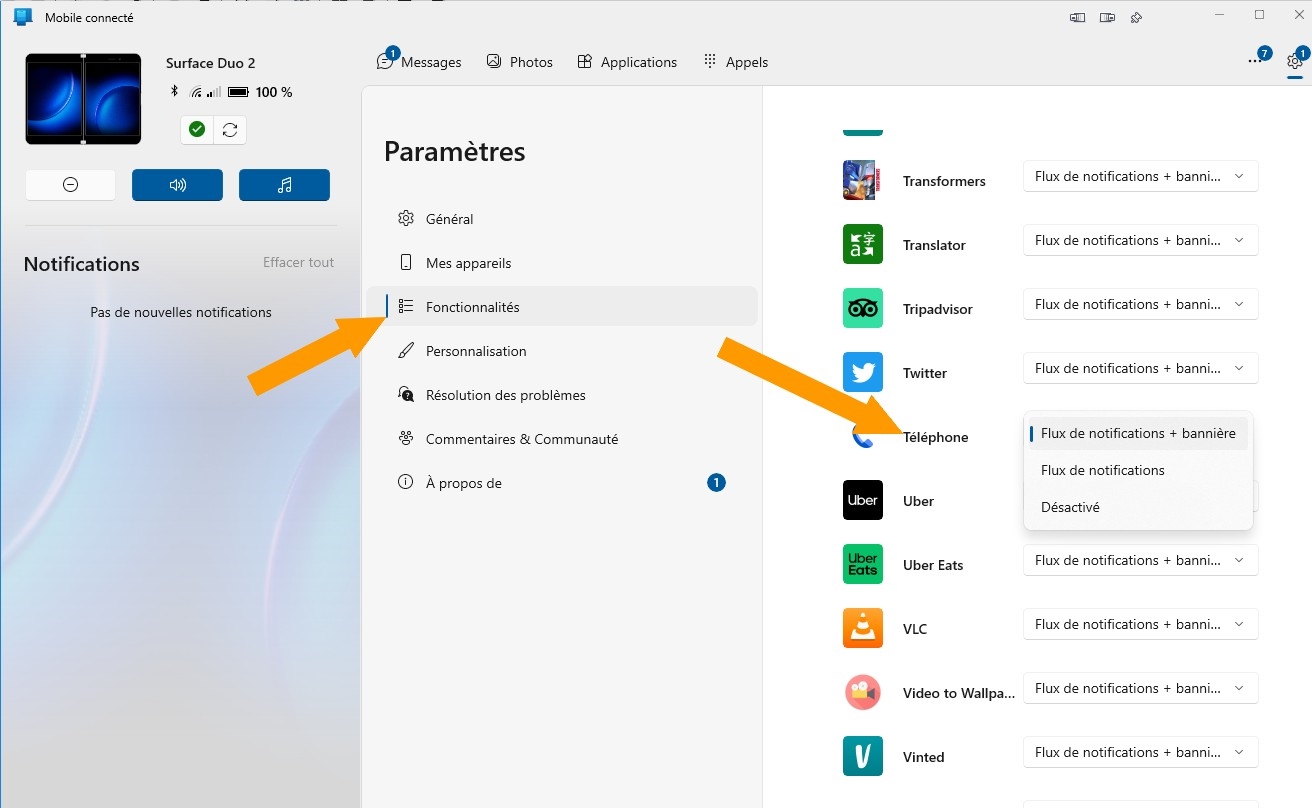This screenshot has width=1312, height=808.
Task: Open Résolution des problèmes settings section
Action: pyautogui.click(x=505, y=395)
